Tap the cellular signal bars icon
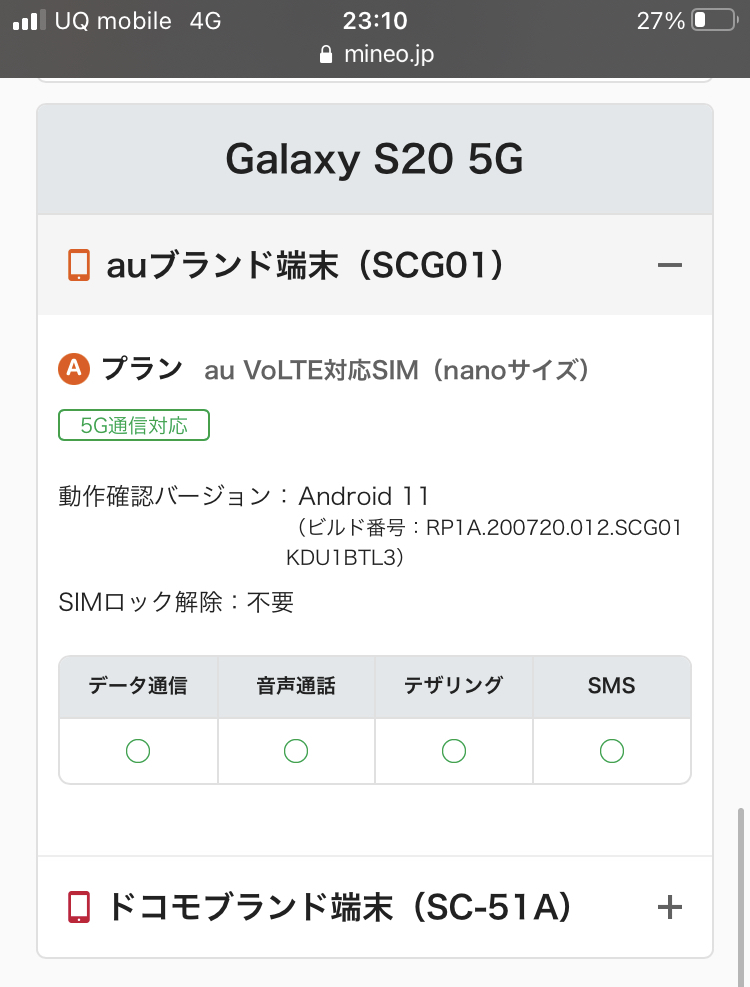The image size is (750, 987). tap(29, 20)
